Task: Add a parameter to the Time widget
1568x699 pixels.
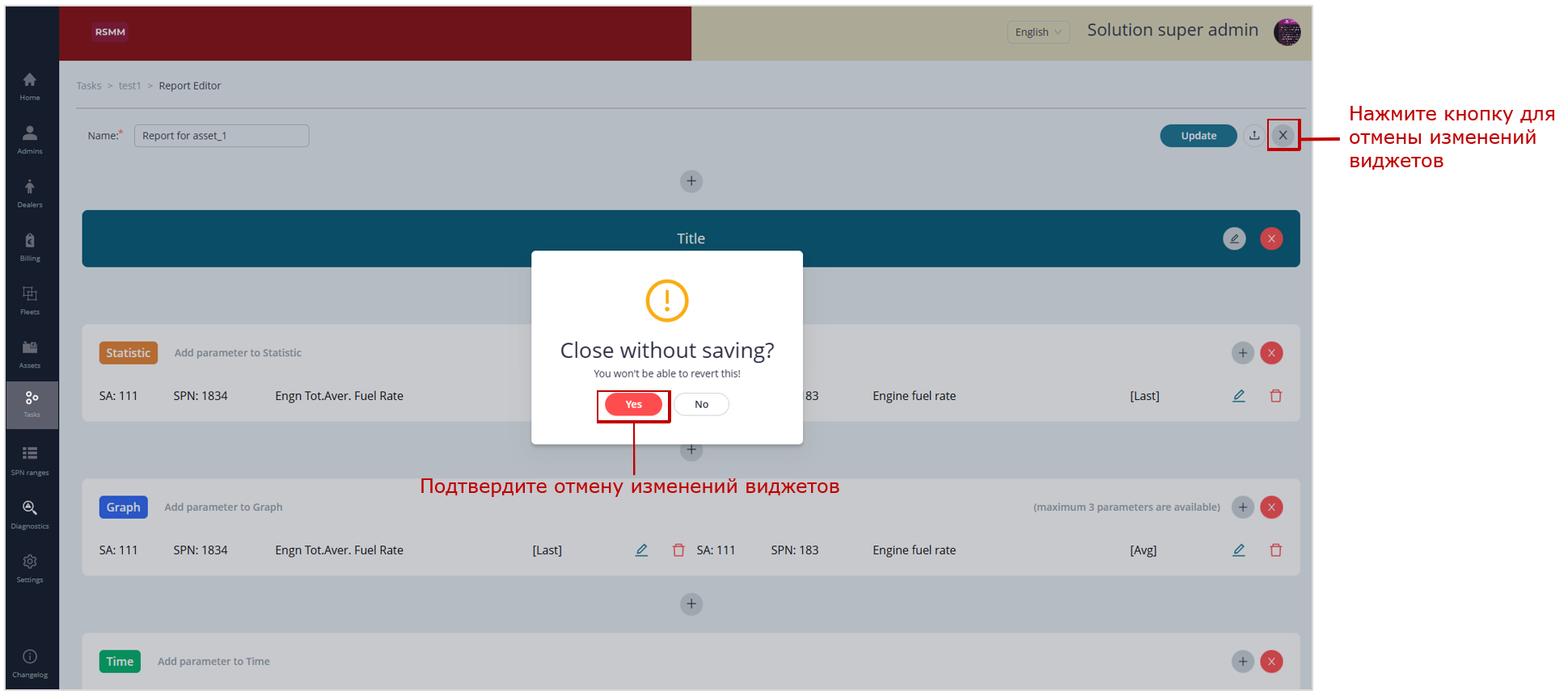Action: click(x=1242, y=661)
